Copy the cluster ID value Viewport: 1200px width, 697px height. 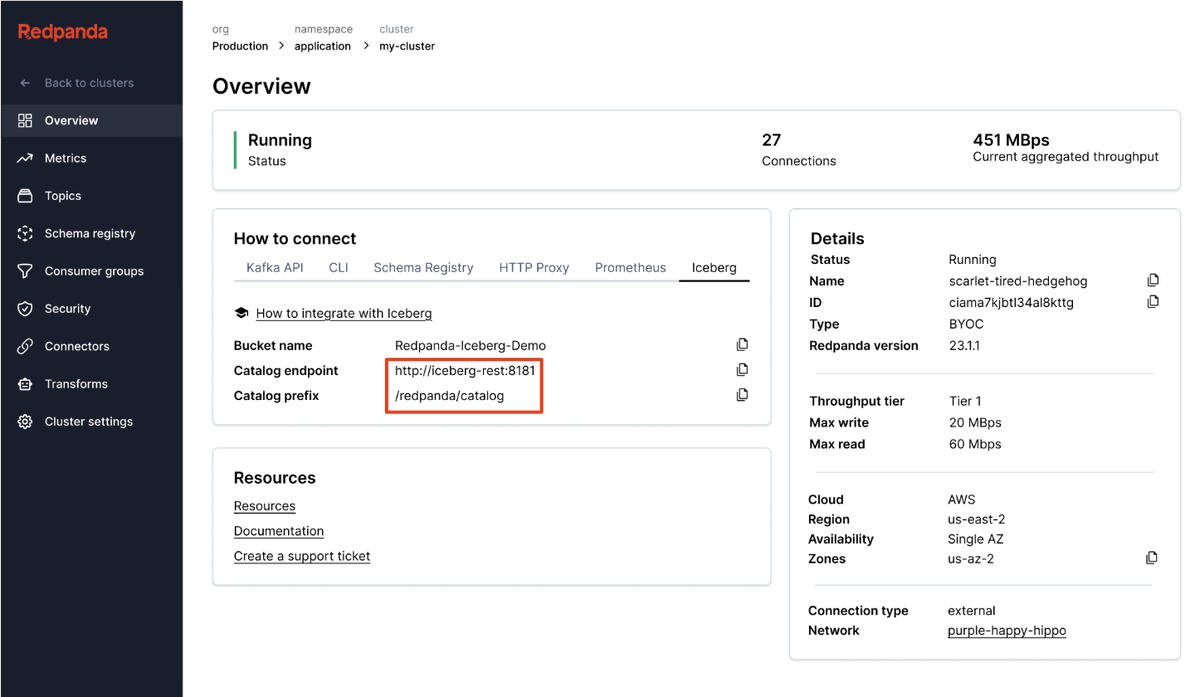(x=1152, y=301)
